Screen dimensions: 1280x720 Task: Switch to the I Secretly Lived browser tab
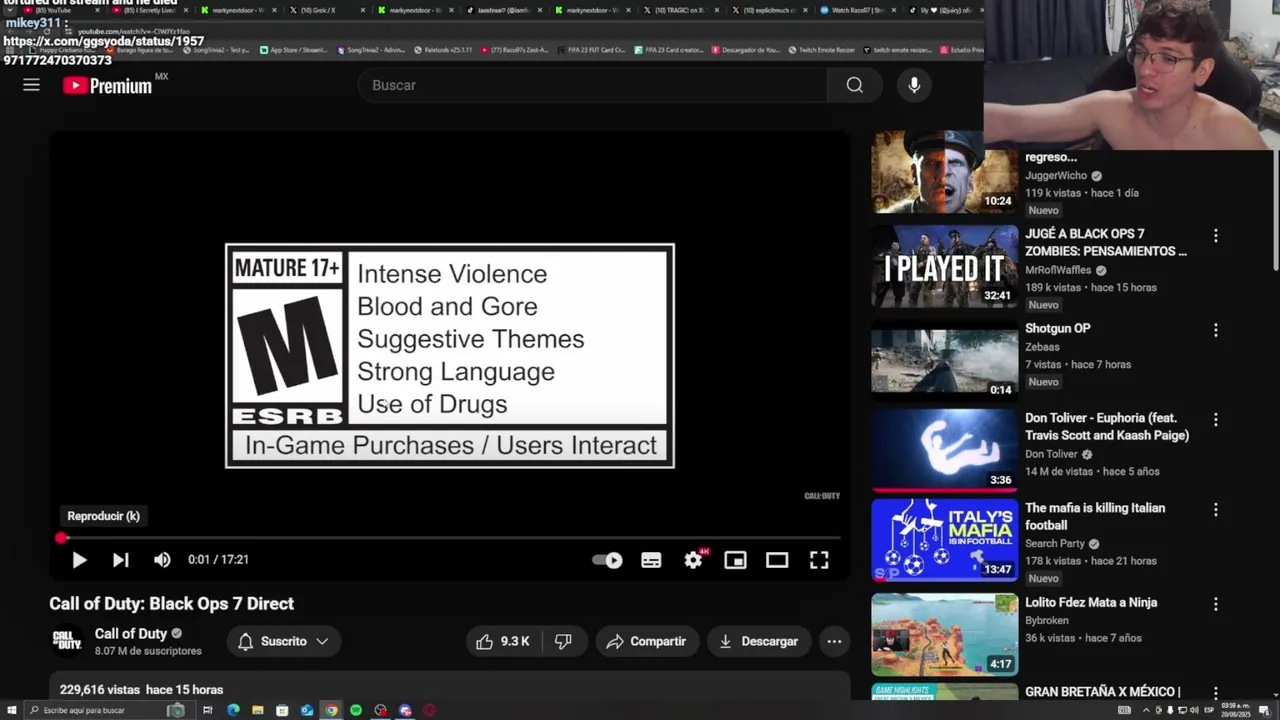[x=150, y=10]
